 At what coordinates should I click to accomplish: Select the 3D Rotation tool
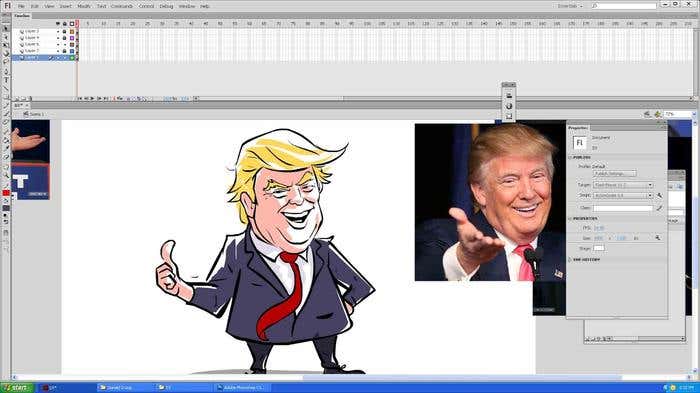click(x=6, y=53)
